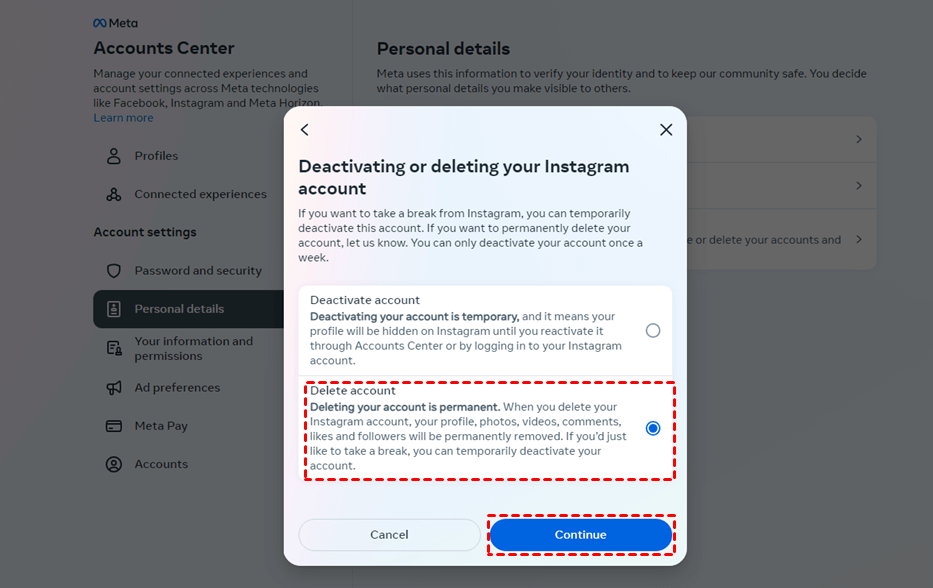This screenshot has height=588, width=933.
Task: Open Your information and permissions
Action: point(193,348)
